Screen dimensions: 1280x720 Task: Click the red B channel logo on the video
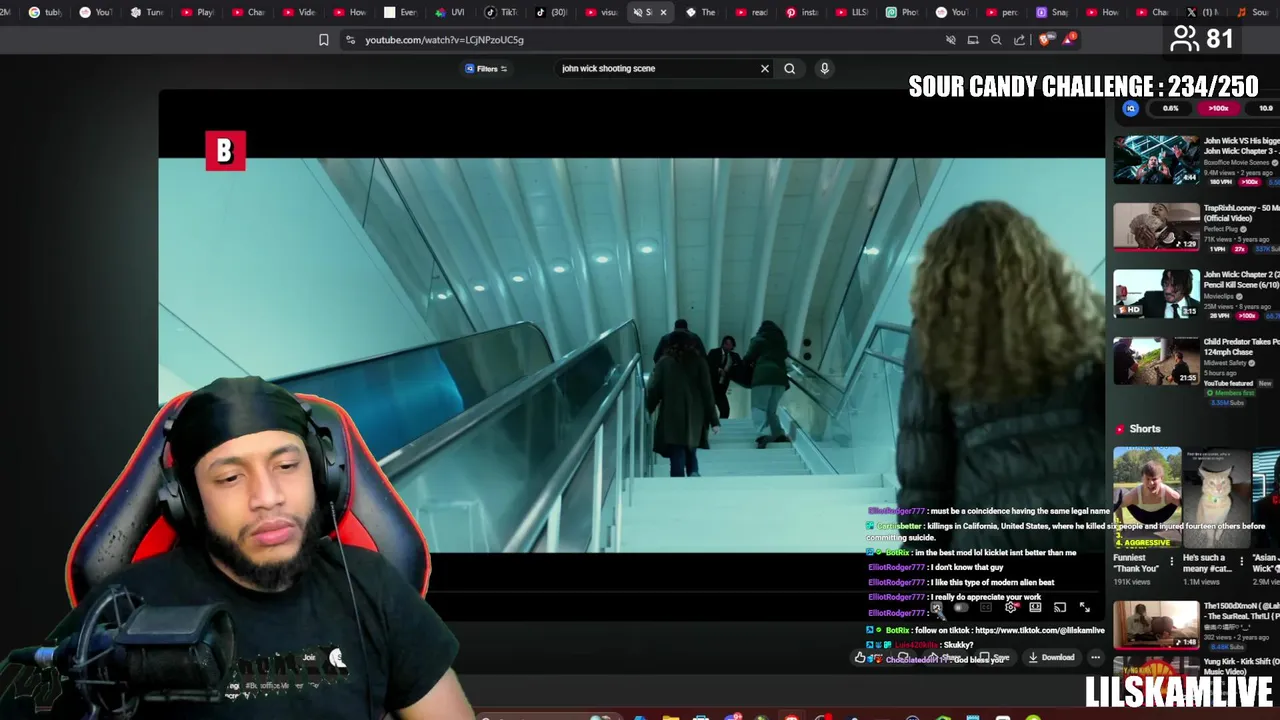point(225,151)
